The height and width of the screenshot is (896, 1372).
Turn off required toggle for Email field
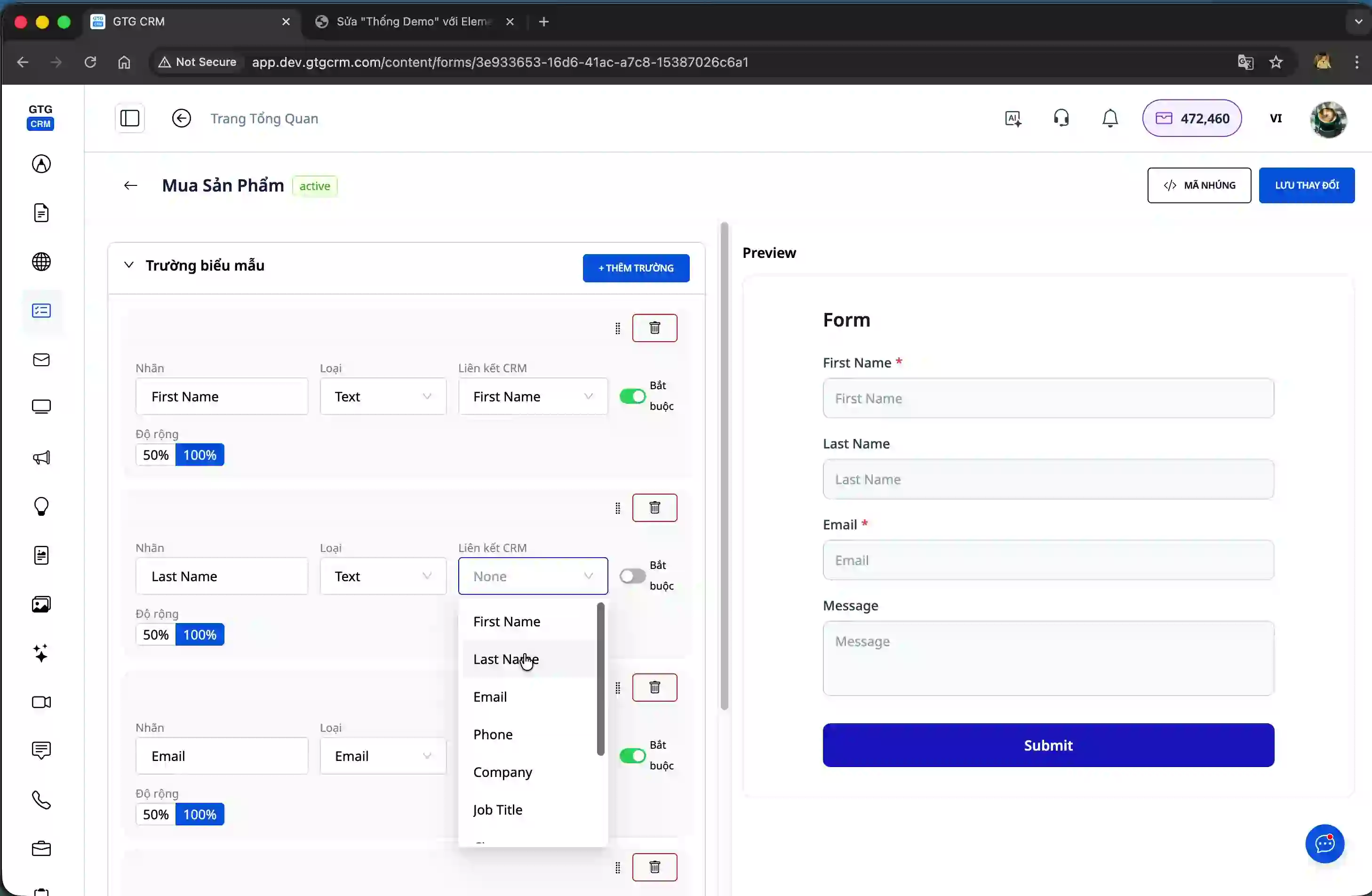coord(632,756)
